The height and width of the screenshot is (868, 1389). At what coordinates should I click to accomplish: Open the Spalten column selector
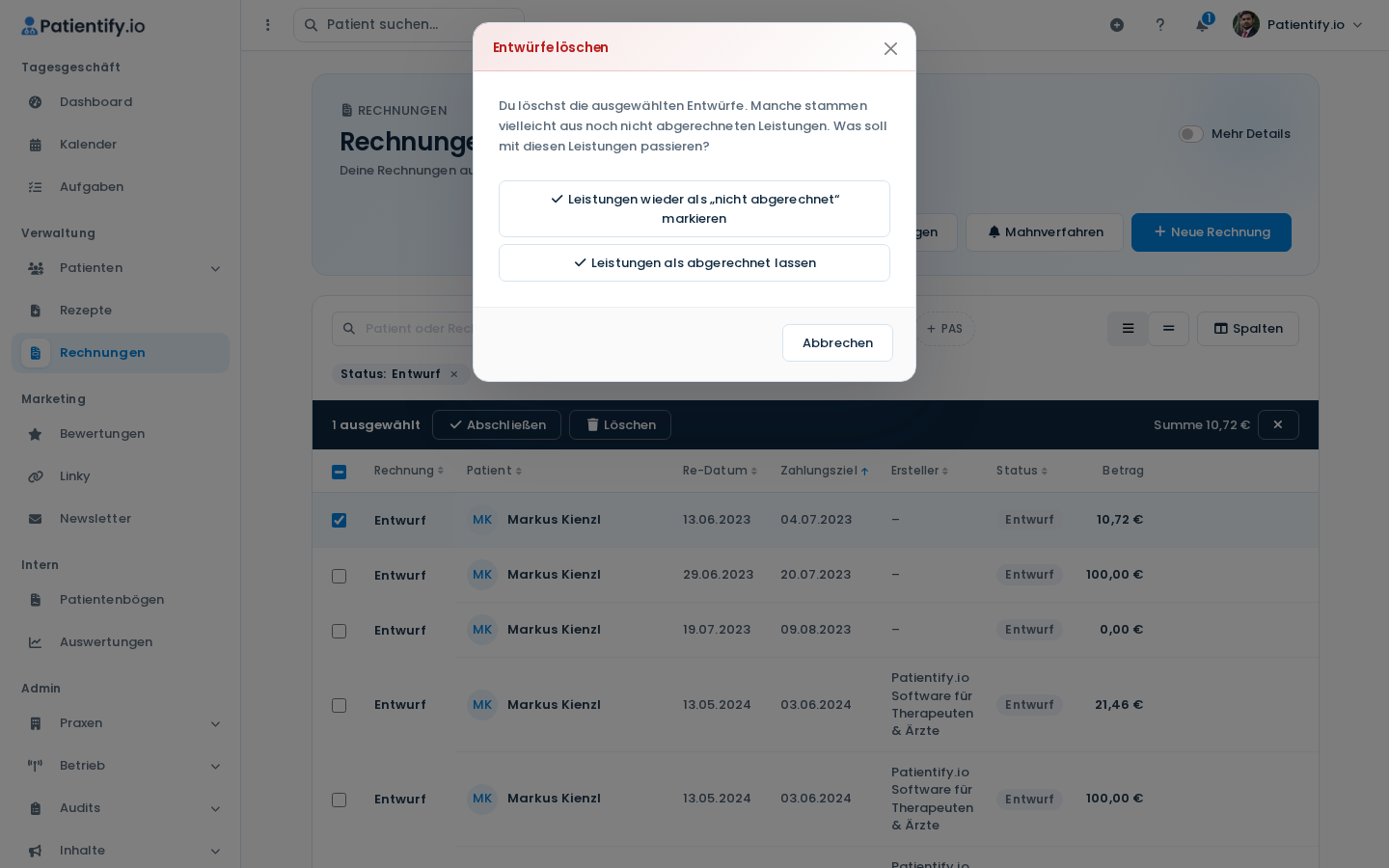pyautogui.click(x=1248, y=329)
